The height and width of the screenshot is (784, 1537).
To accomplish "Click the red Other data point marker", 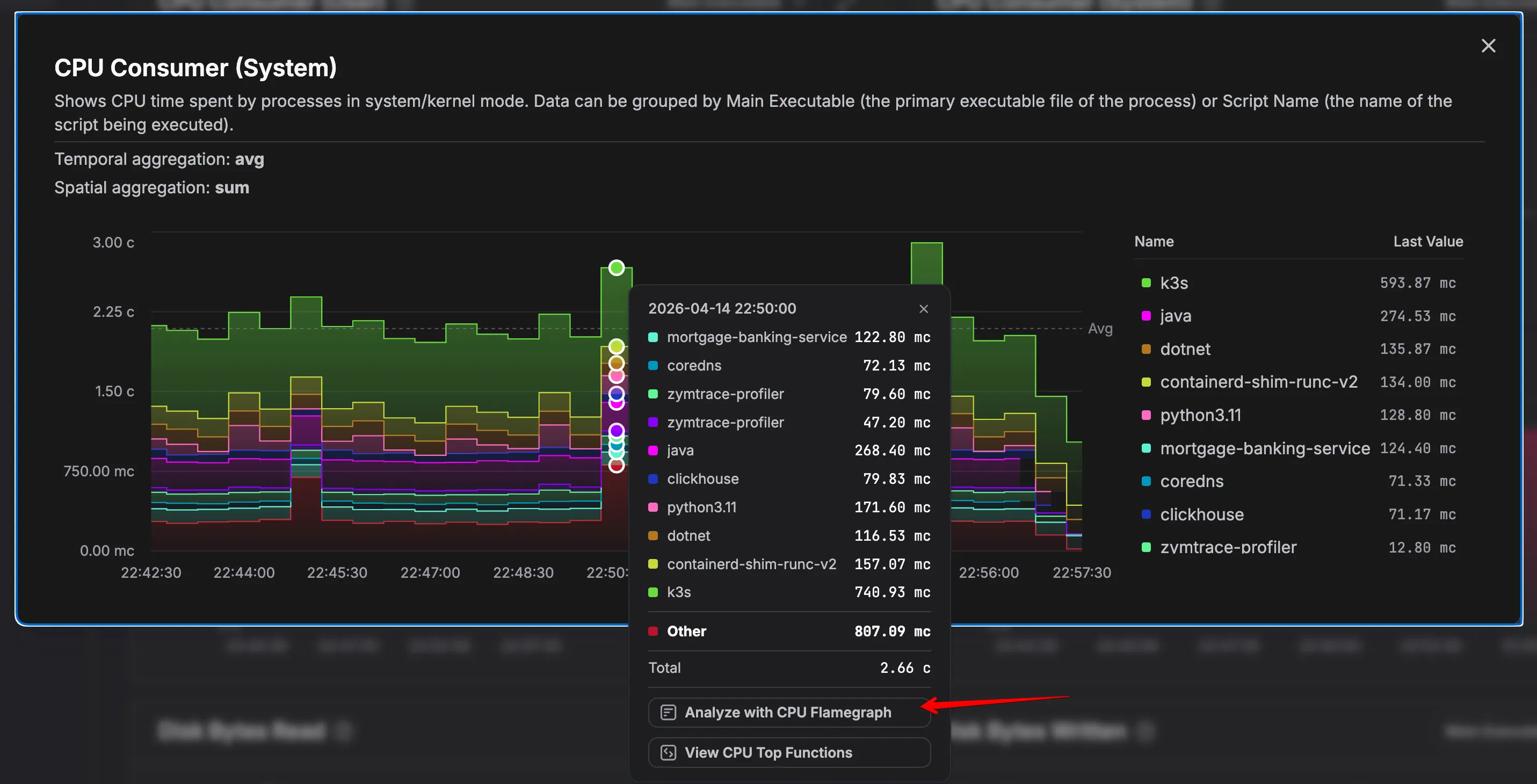I will pyautogui.click(x=617, y=466).
